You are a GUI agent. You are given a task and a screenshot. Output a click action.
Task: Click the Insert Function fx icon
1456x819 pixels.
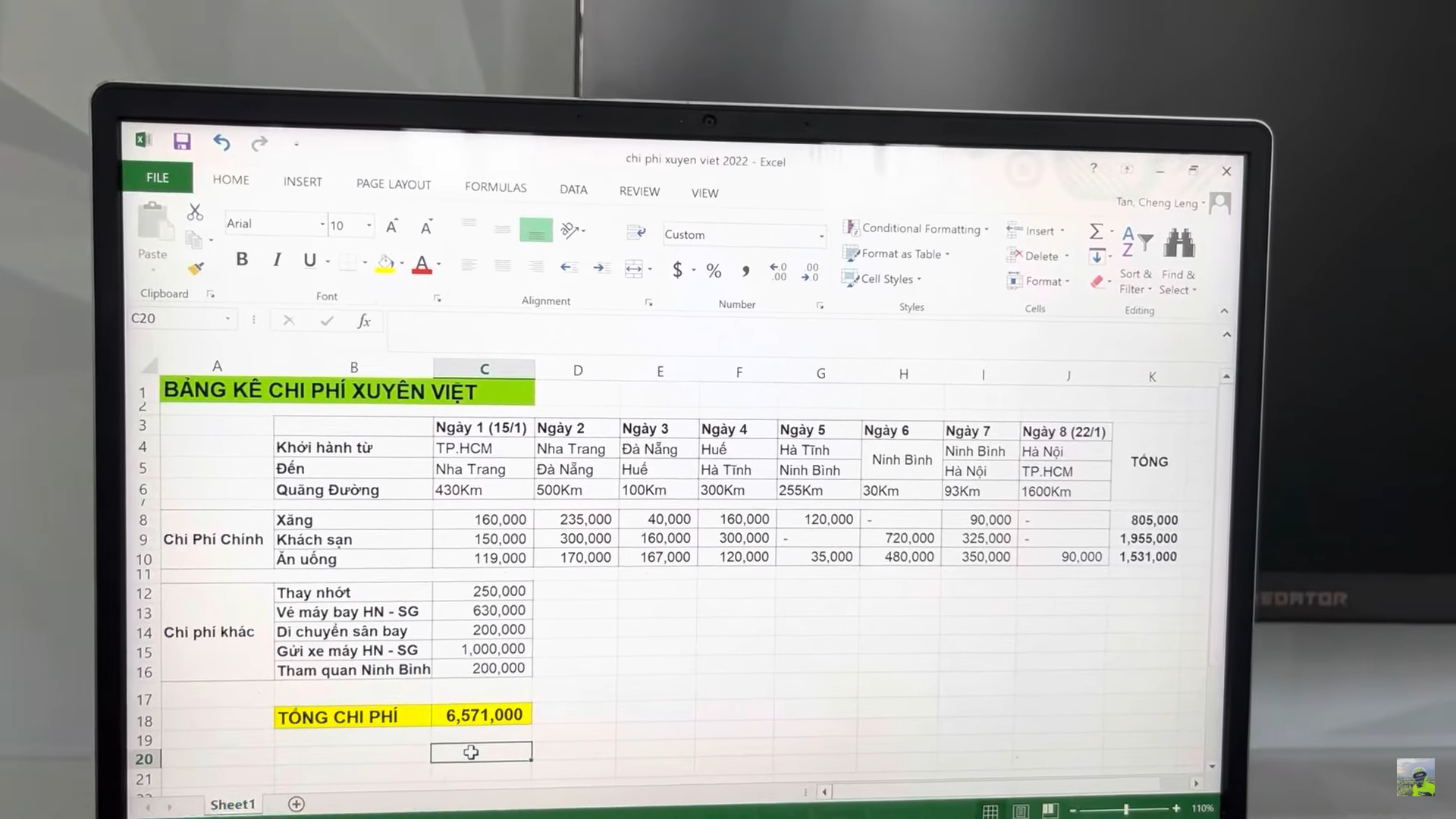pyautogui.click(x=364, y=321)
